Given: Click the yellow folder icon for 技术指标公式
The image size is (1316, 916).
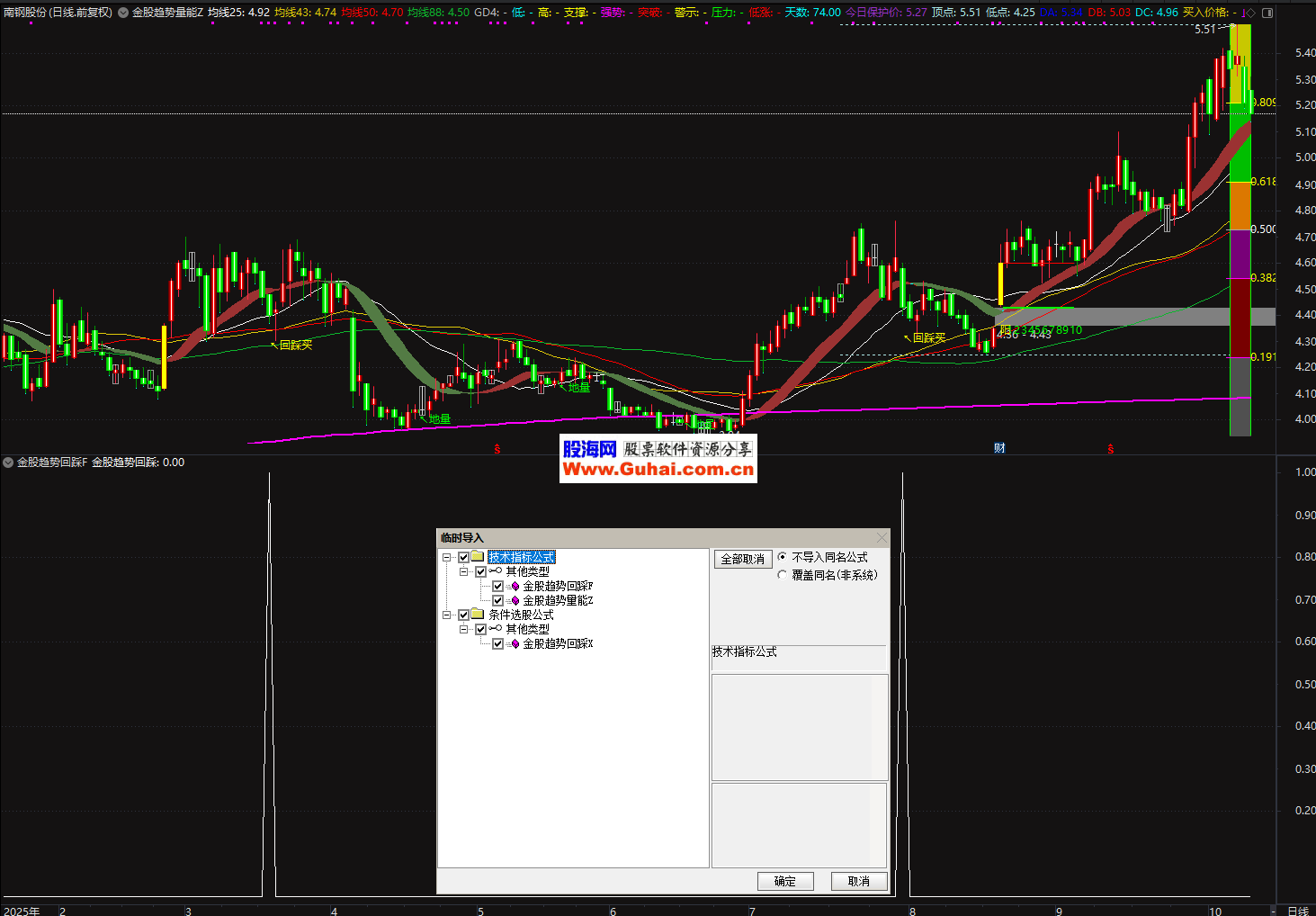Looking at the screenshot, I should pos(478,557).
